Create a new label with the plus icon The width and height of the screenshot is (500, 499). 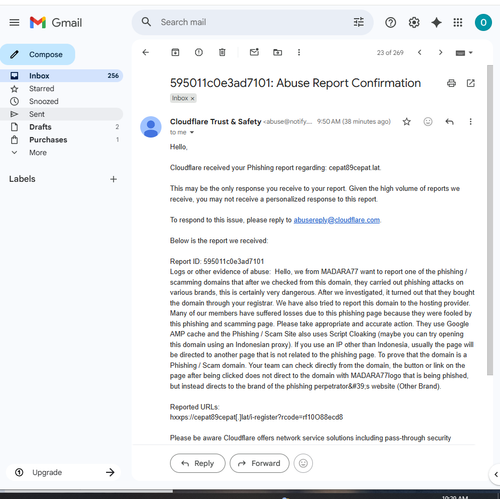click(113, 179)
